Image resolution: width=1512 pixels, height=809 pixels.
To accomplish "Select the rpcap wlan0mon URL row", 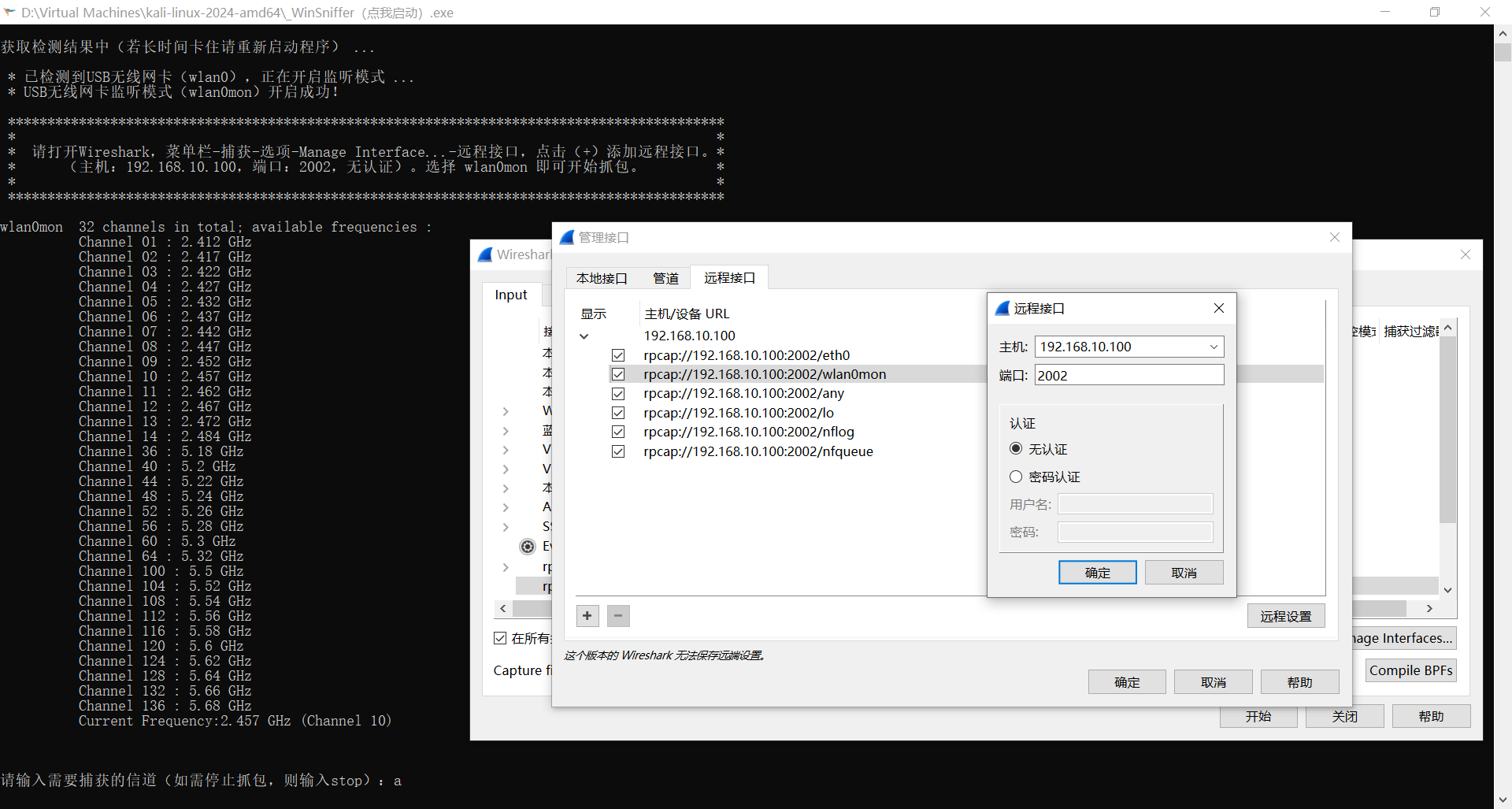I will [x=765, y=374].
